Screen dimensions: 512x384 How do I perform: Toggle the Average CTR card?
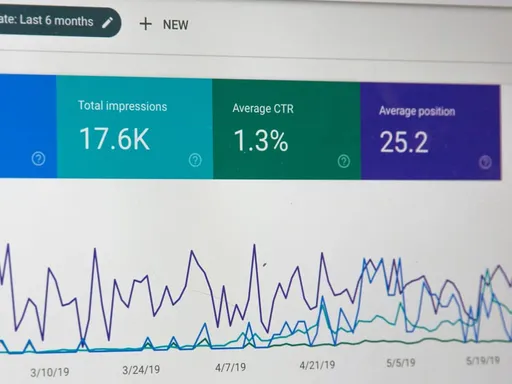click(x=286, y=130)
